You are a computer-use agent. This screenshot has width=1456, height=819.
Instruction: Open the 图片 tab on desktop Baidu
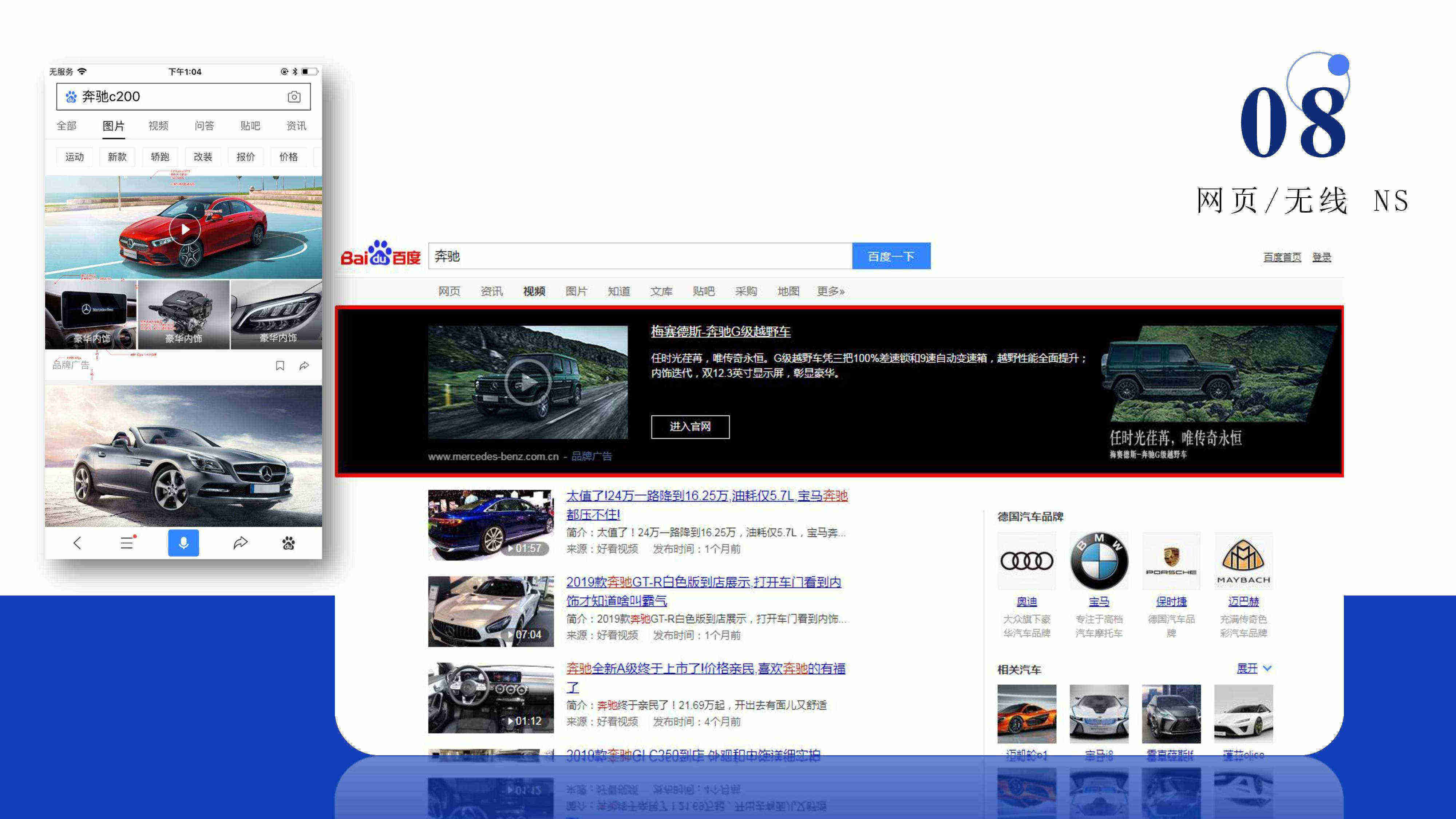click(x=577, y=291)
